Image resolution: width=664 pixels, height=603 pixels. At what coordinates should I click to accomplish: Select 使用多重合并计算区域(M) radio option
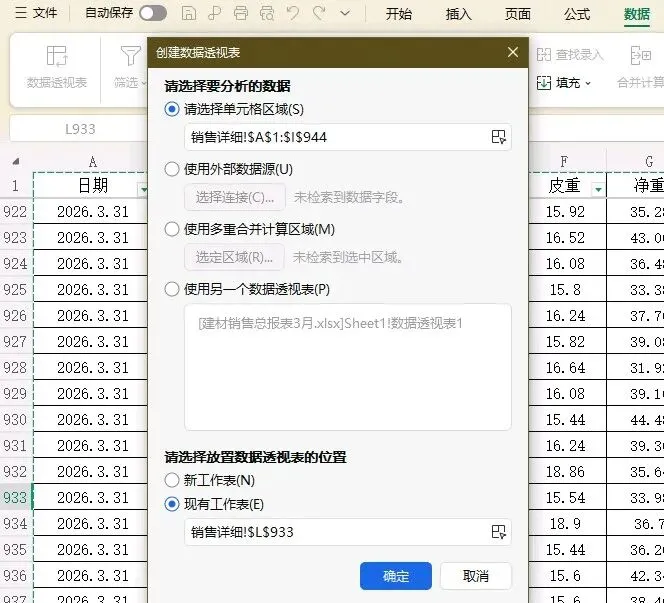172,229
